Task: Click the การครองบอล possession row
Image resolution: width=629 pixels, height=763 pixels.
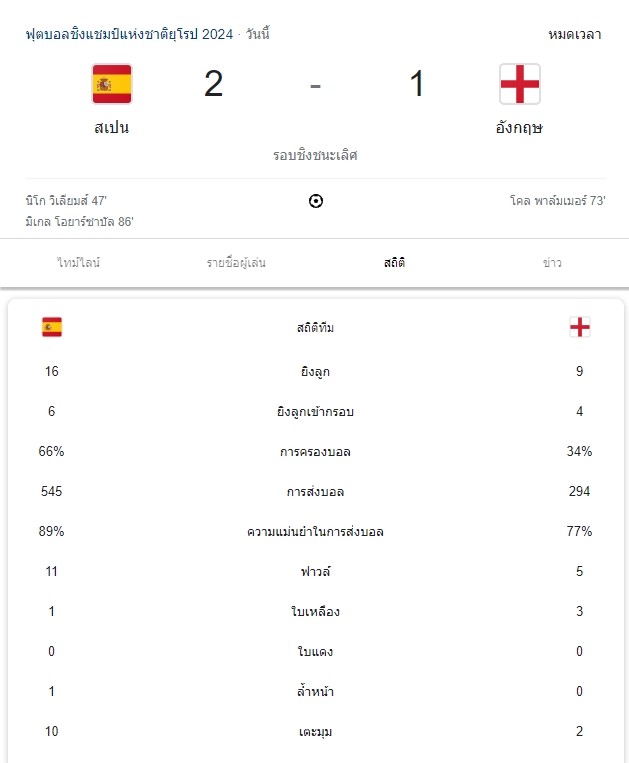Action: [x=315, y=451]
